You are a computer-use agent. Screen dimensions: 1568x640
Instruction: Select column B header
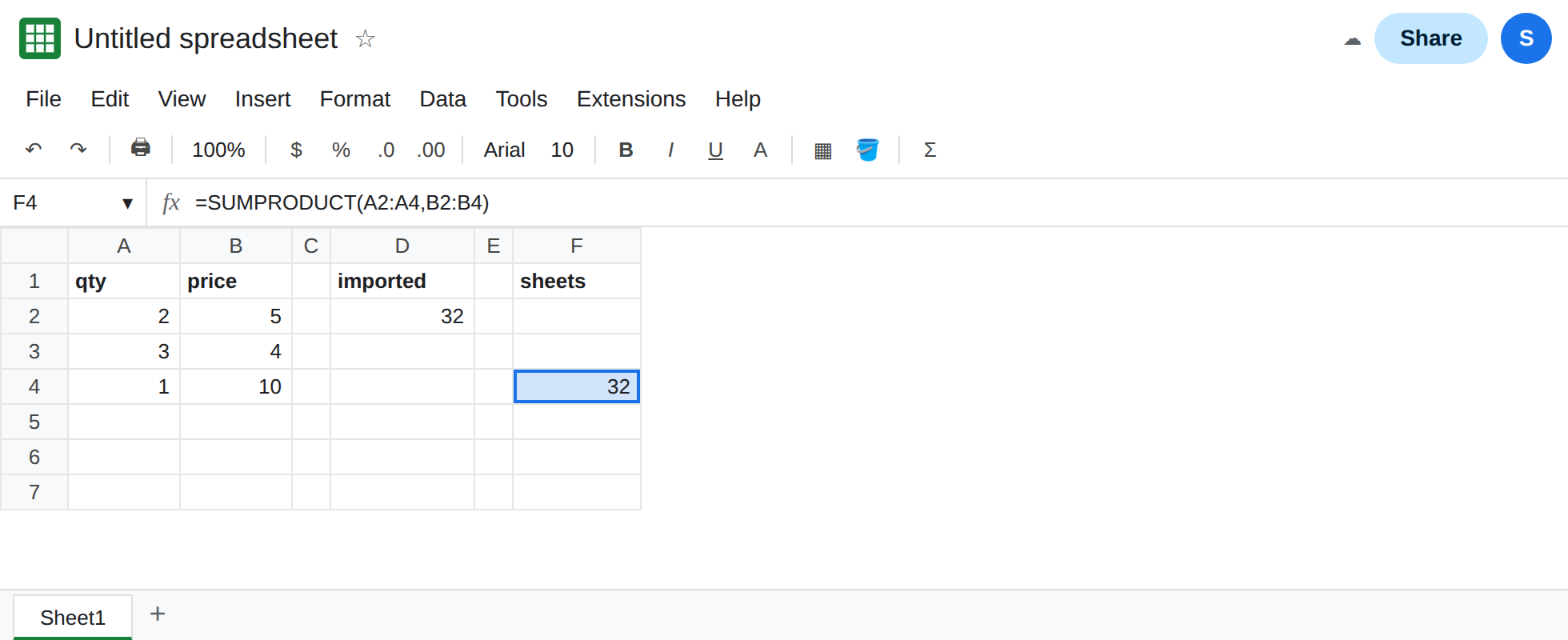coord(236,246)
